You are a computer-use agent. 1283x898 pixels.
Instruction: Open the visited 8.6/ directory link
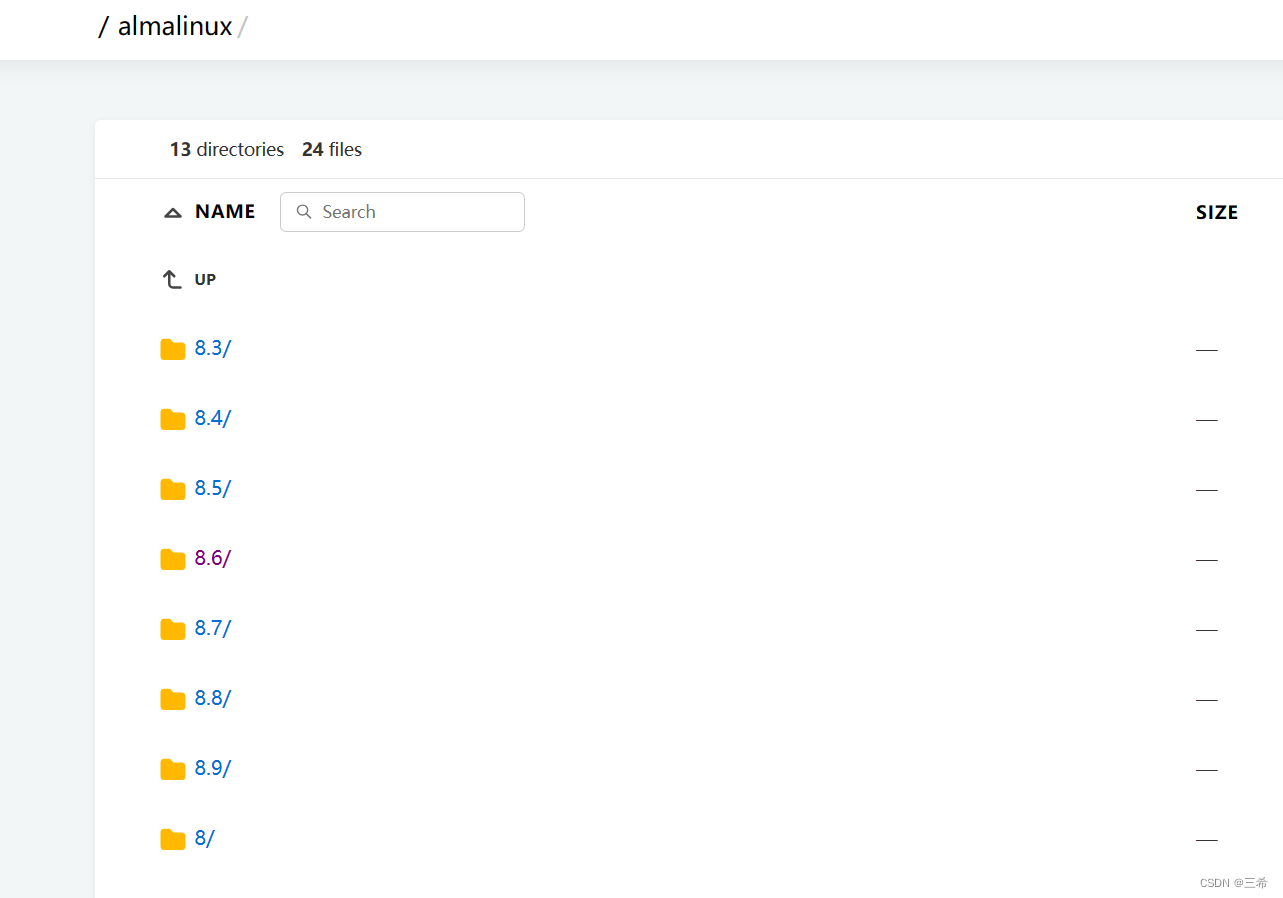[x=213, y=558]
